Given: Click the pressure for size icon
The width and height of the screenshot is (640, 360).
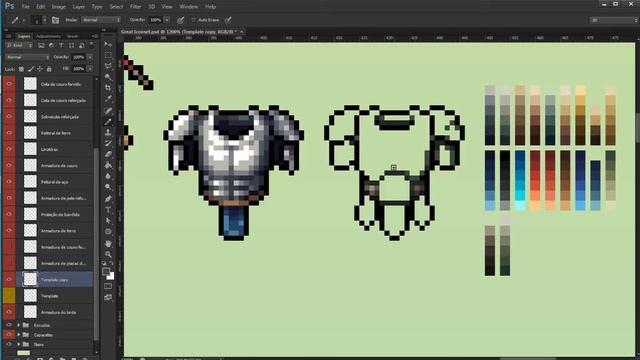Looking at the screenshot, I should click(x=228, y=20).
